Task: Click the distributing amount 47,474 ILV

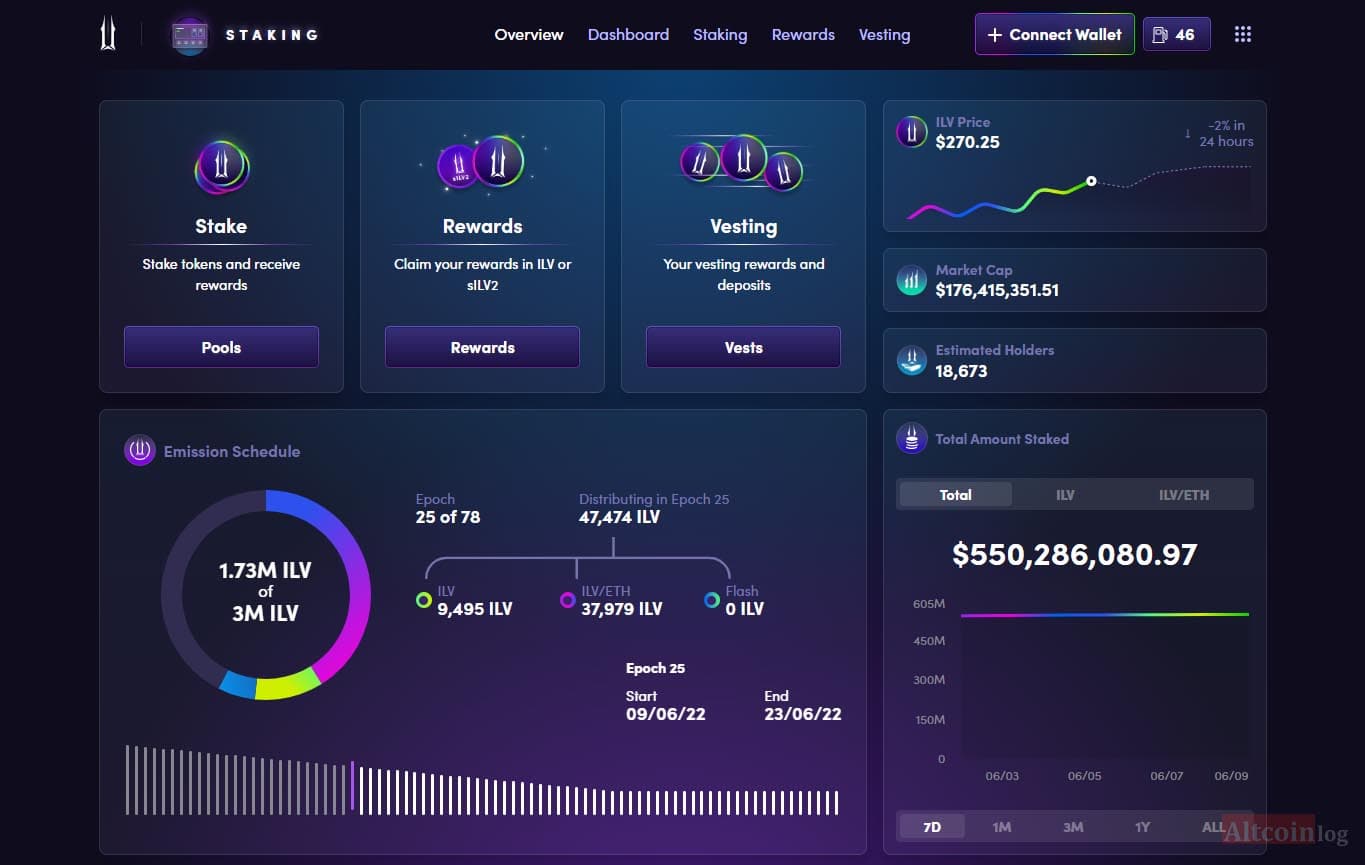Action: pos(619,517)
